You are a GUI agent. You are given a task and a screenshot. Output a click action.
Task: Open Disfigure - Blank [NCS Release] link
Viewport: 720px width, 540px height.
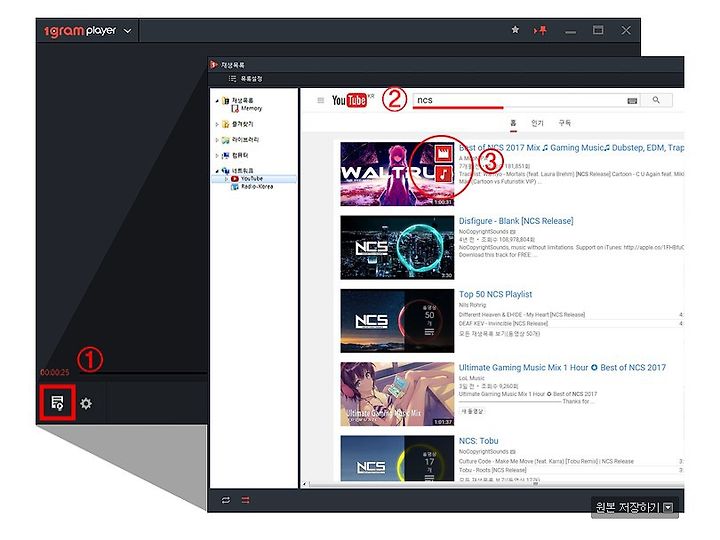[x=516, y=221]
